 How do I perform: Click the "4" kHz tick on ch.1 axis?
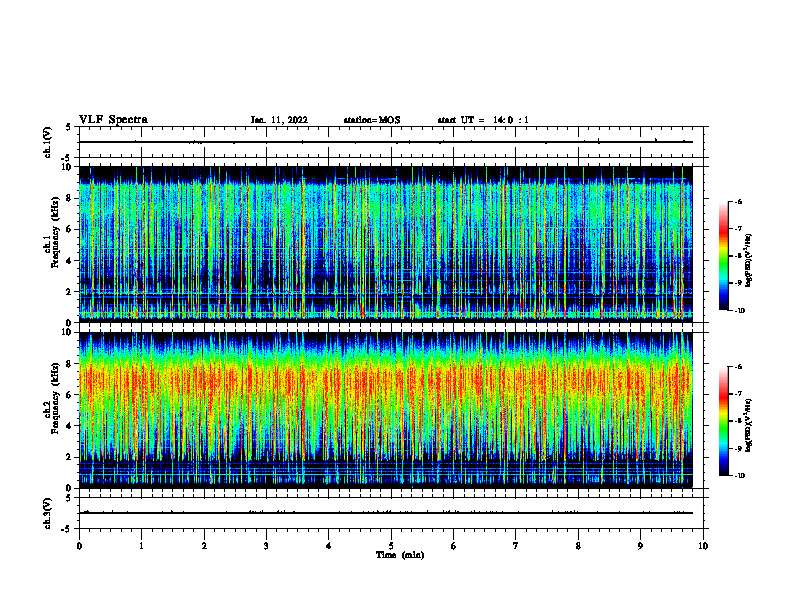point(70,261)
